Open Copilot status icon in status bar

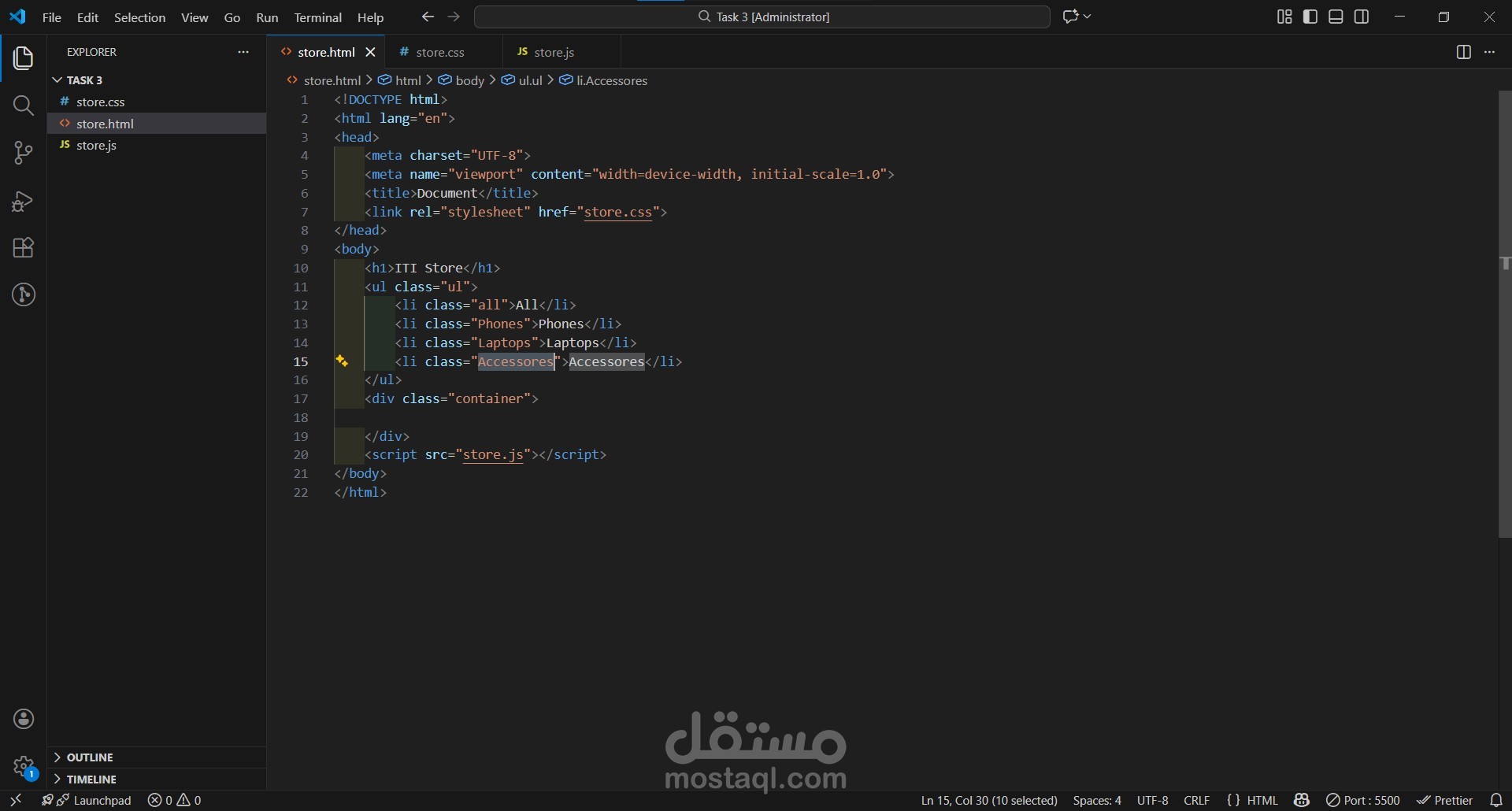click(1302, 800)
